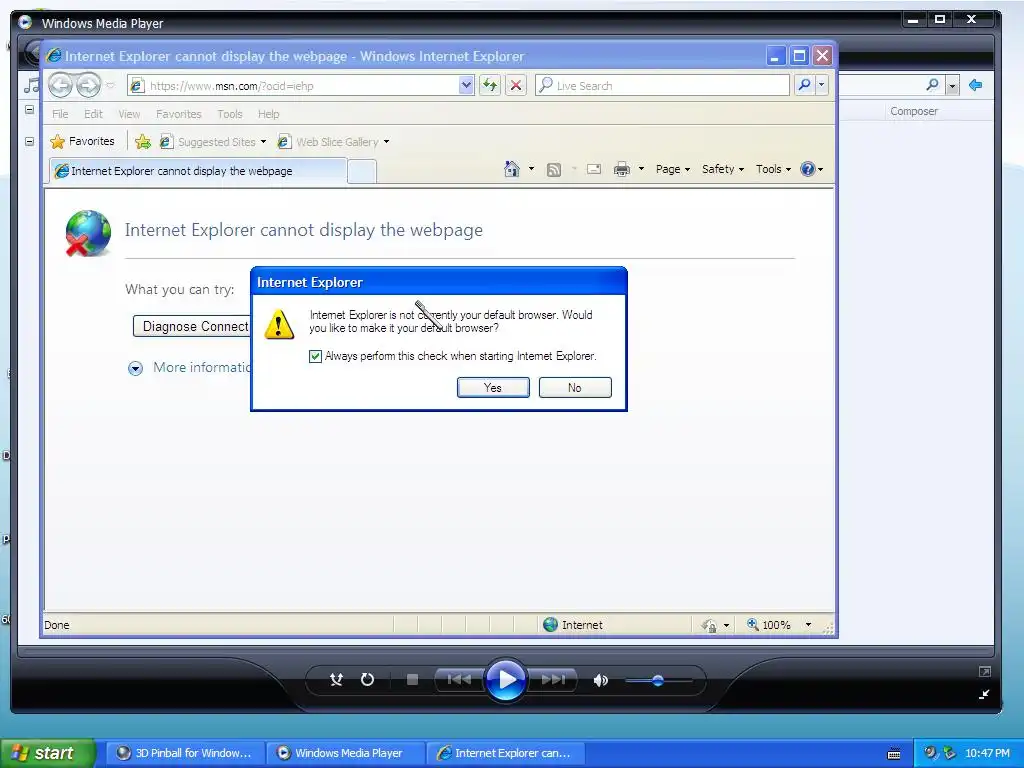Click Previous track in Windows Media Player
The height and width of the screenshot is (768, 1024).
coord(459,680)
